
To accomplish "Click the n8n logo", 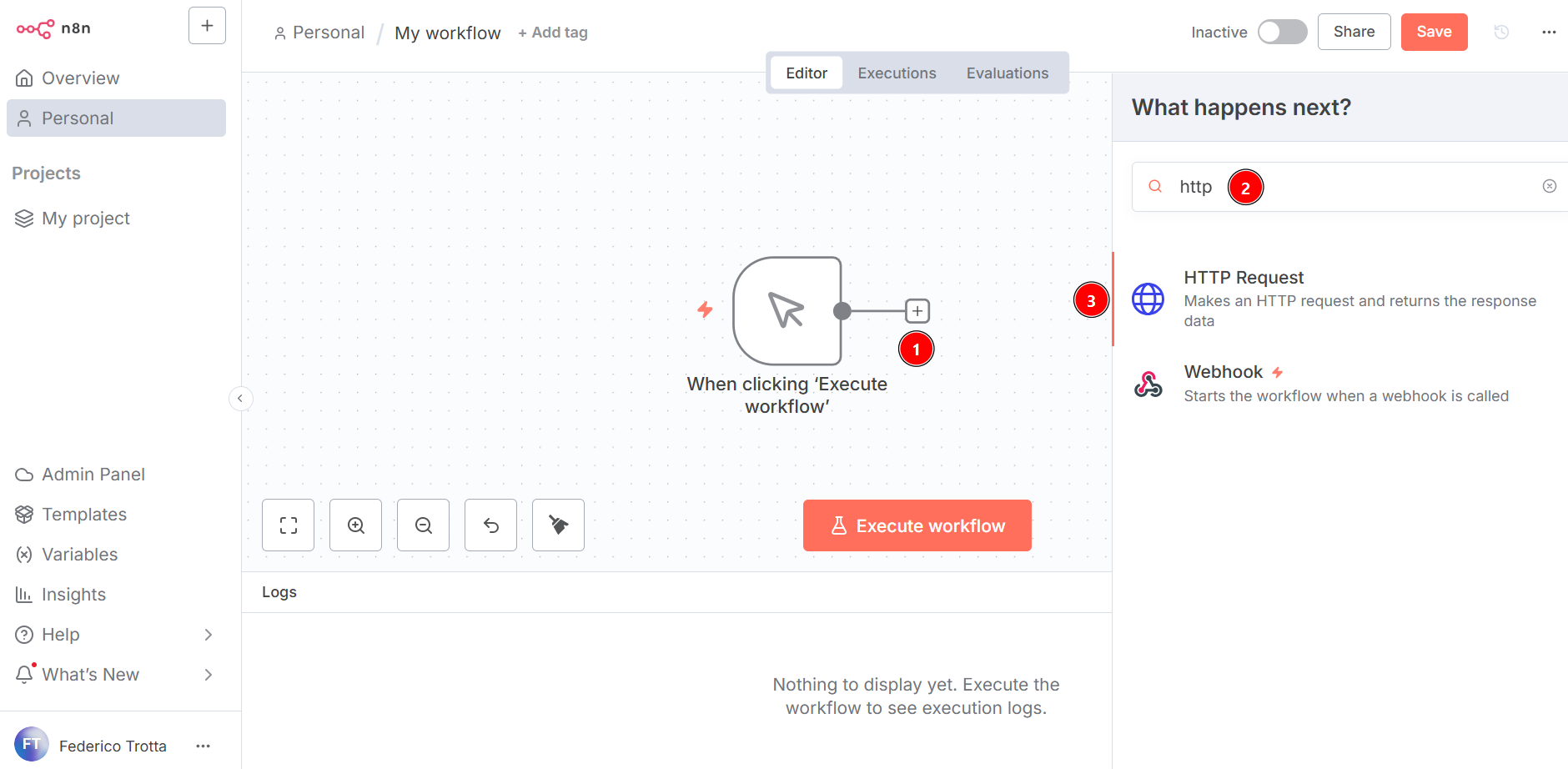I will coord(53,28).
